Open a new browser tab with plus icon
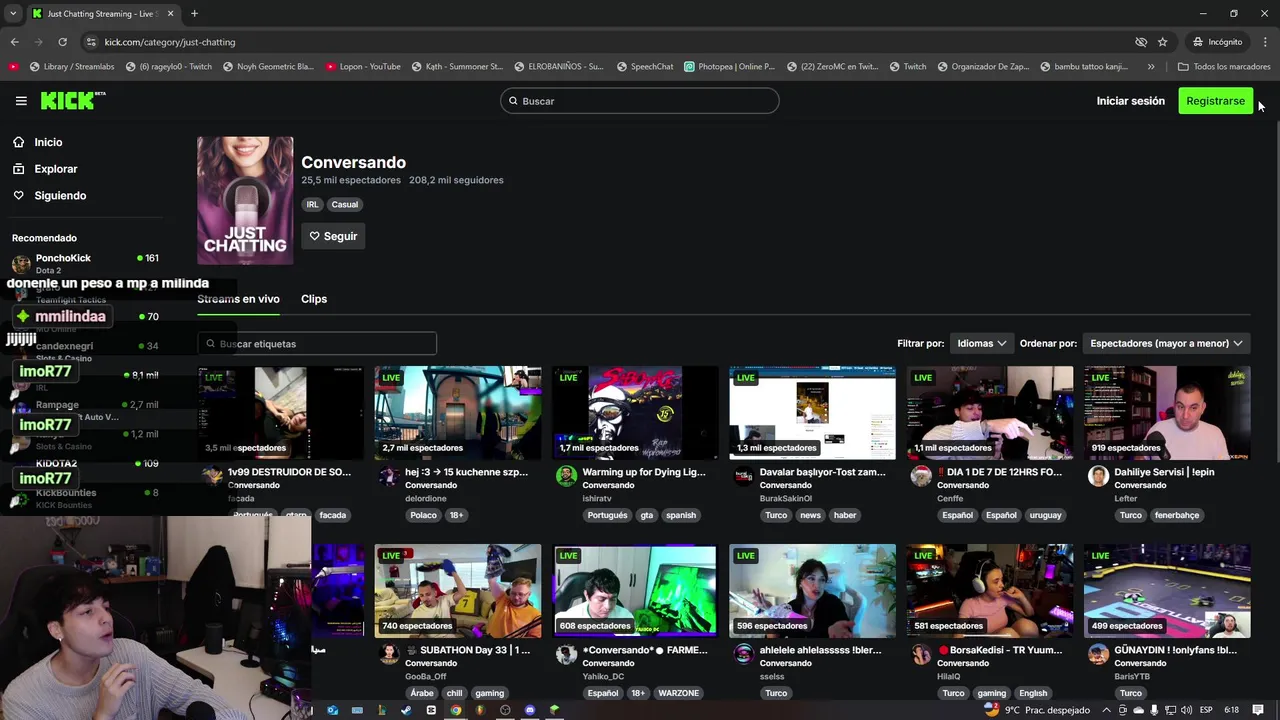The height and width of the screenshot is (720, 1280). point(194,14)
